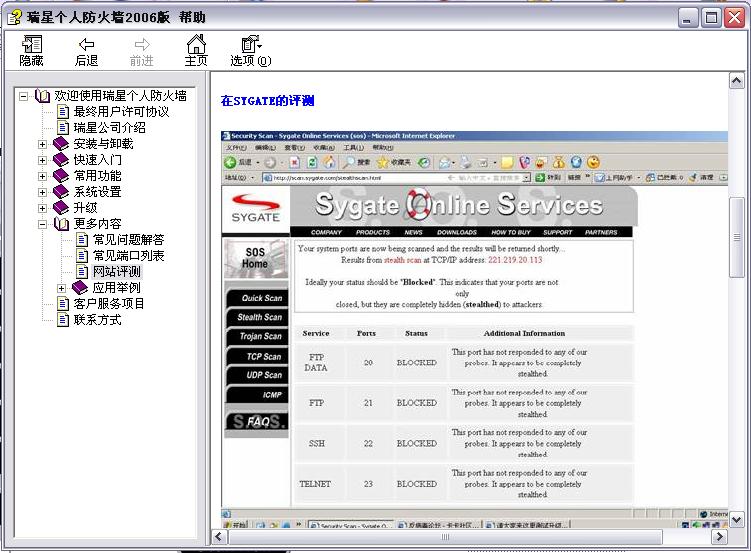This screenshot has width=751, height=553.
Task: Click the page icon beside 瑞星公司介绍
Action: click(63, 128)
